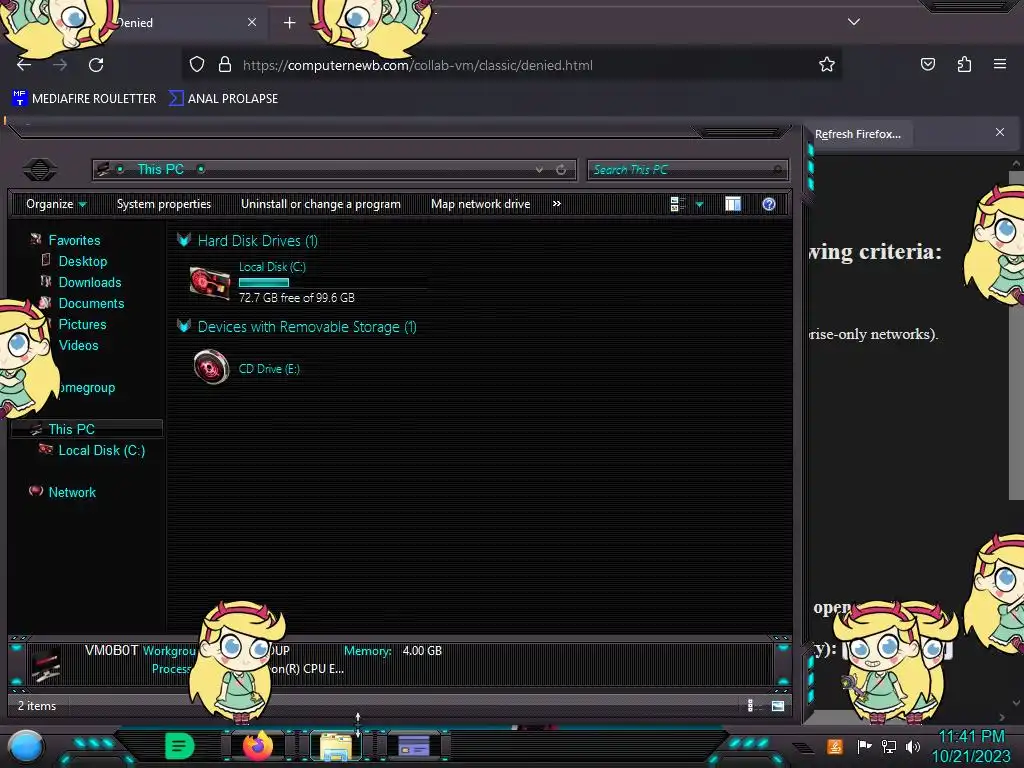Open the Organize dropdown menu

pos(56,204)
